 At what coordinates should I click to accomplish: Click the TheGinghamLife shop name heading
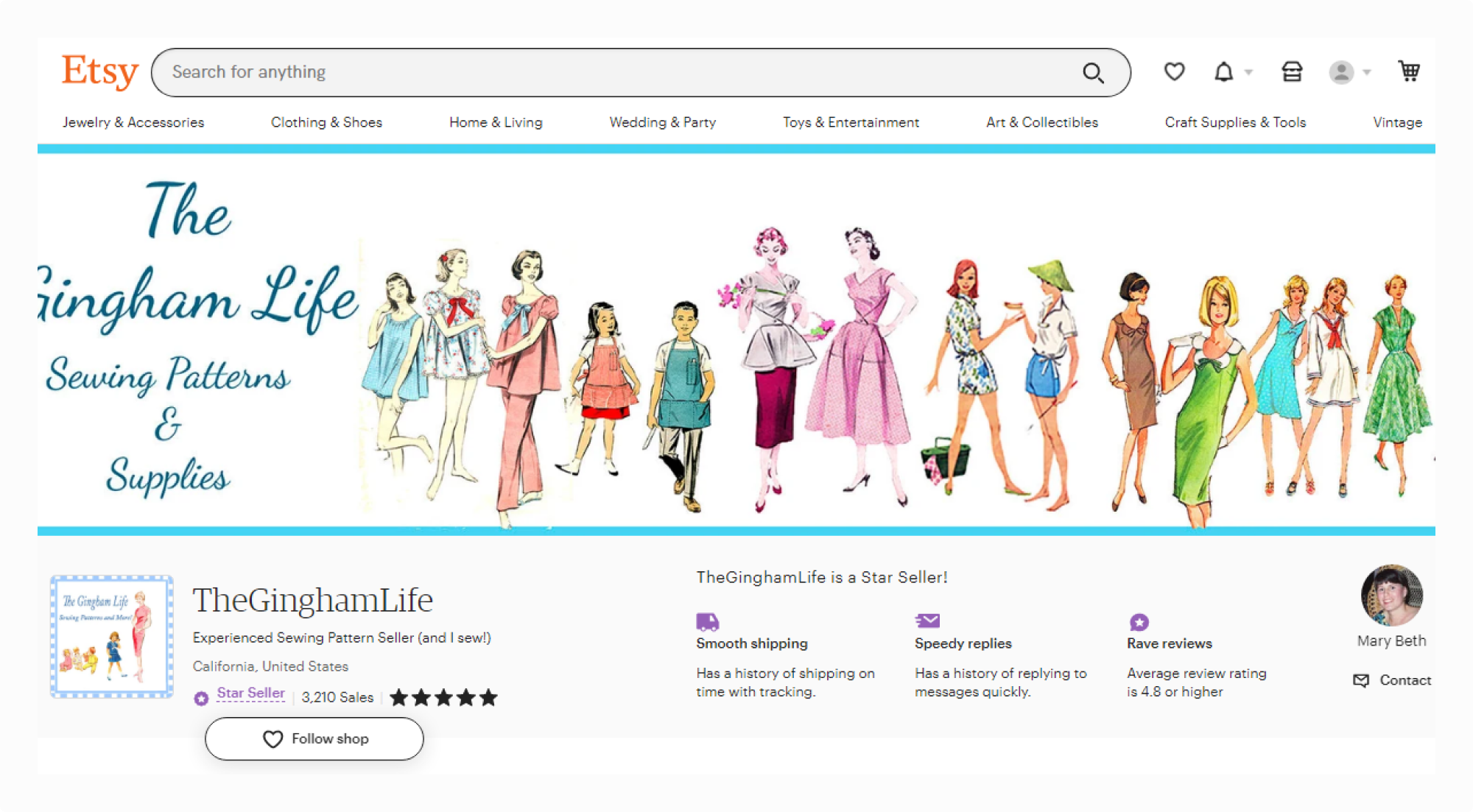[x=313, y=600]
